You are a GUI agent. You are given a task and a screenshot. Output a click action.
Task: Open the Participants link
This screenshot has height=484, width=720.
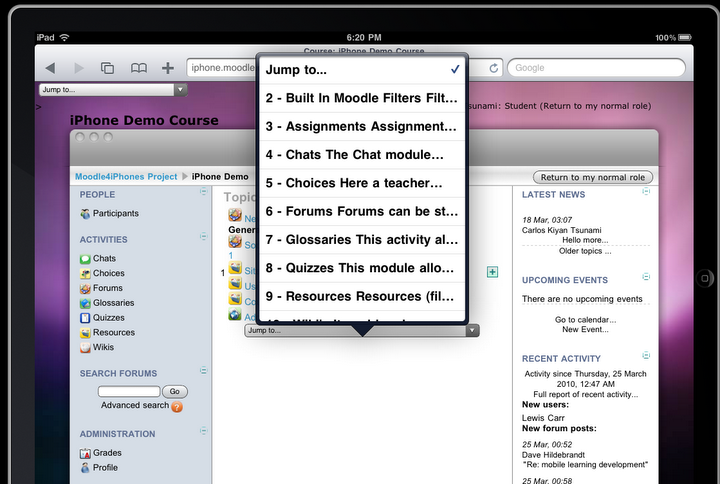pos(116,214)
